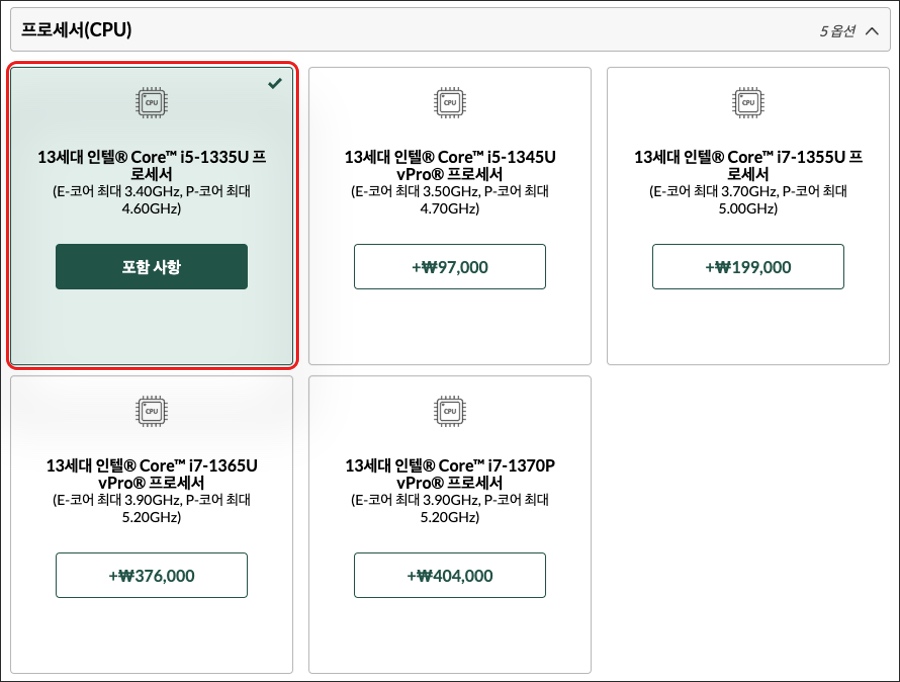Click the spec text of the i7-1370P card
The image size is (900, 682).
tap(450, 508)
